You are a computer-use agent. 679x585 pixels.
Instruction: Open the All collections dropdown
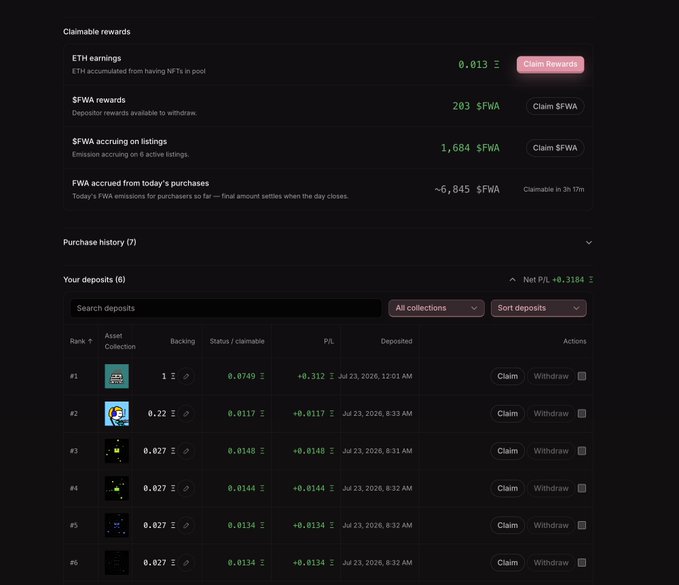click(x=436, y=308)
